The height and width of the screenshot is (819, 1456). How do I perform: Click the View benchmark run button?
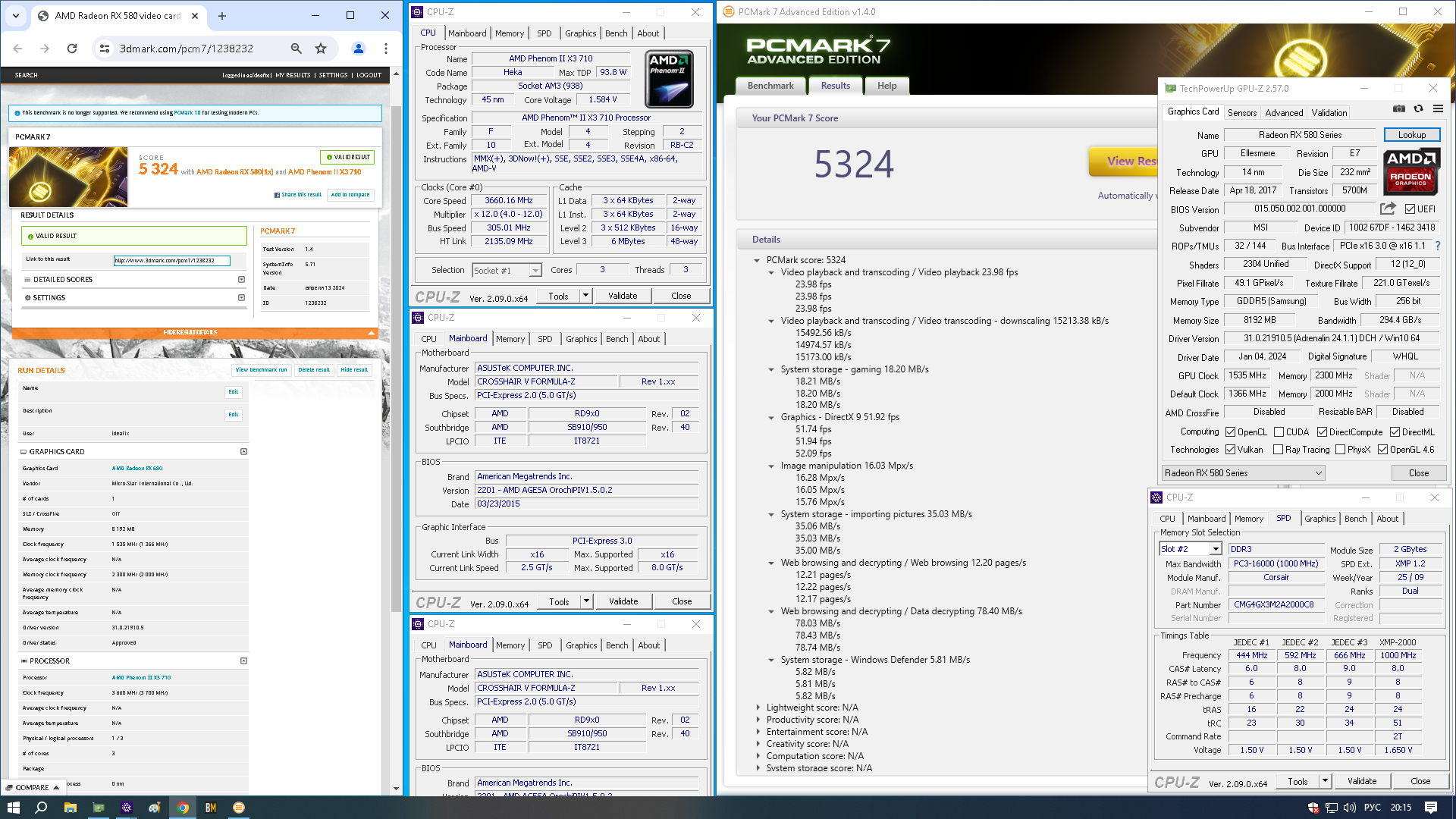tap(261, 370)
